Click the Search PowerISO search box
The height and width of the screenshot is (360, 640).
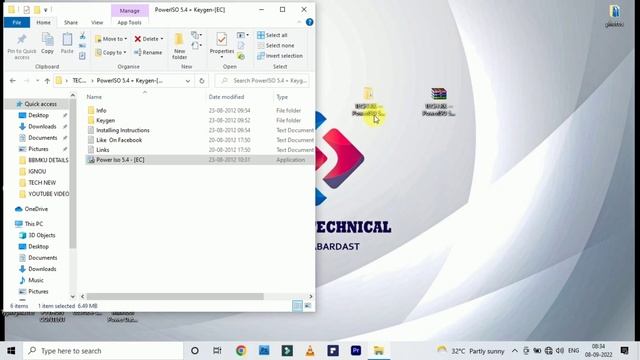coord(262,81)
